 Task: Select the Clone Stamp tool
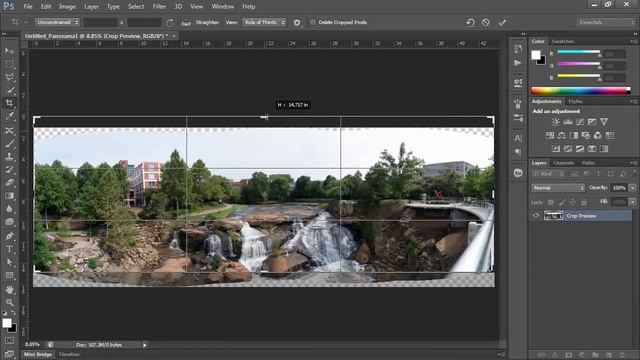(9, 156)
